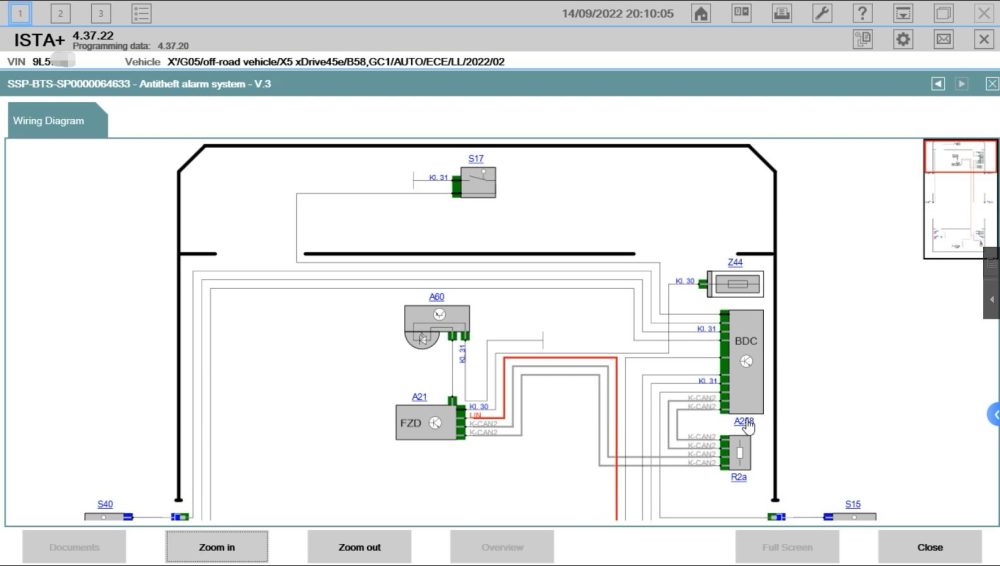
Task: Open component link S15
Action: coord(853,504)
